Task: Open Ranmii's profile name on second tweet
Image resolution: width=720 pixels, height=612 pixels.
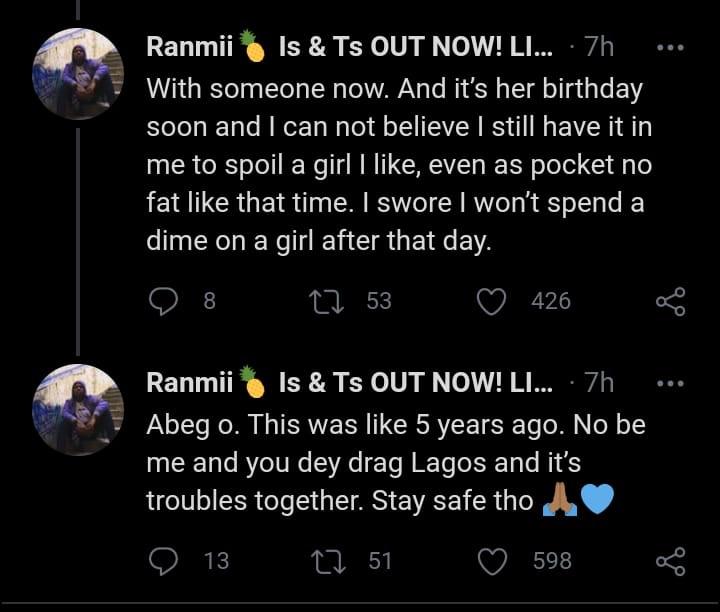Action: point(190,383)
